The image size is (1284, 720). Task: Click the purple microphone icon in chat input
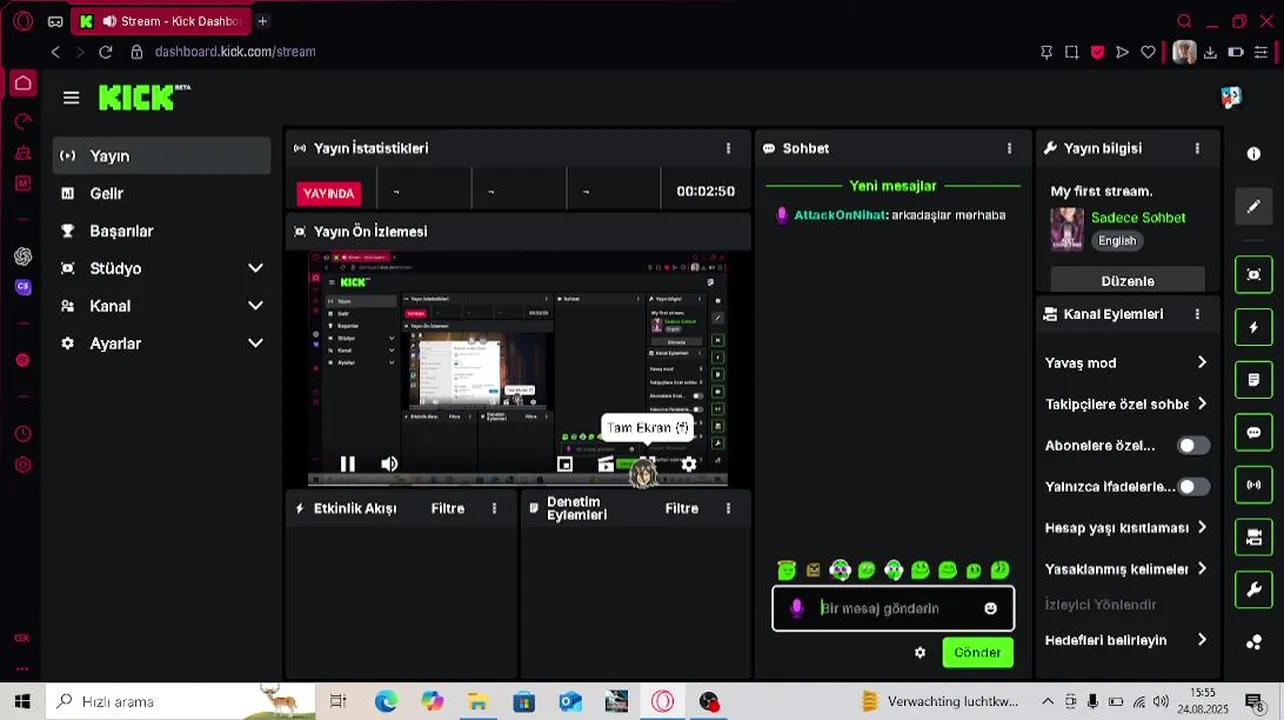pos(797,608)
